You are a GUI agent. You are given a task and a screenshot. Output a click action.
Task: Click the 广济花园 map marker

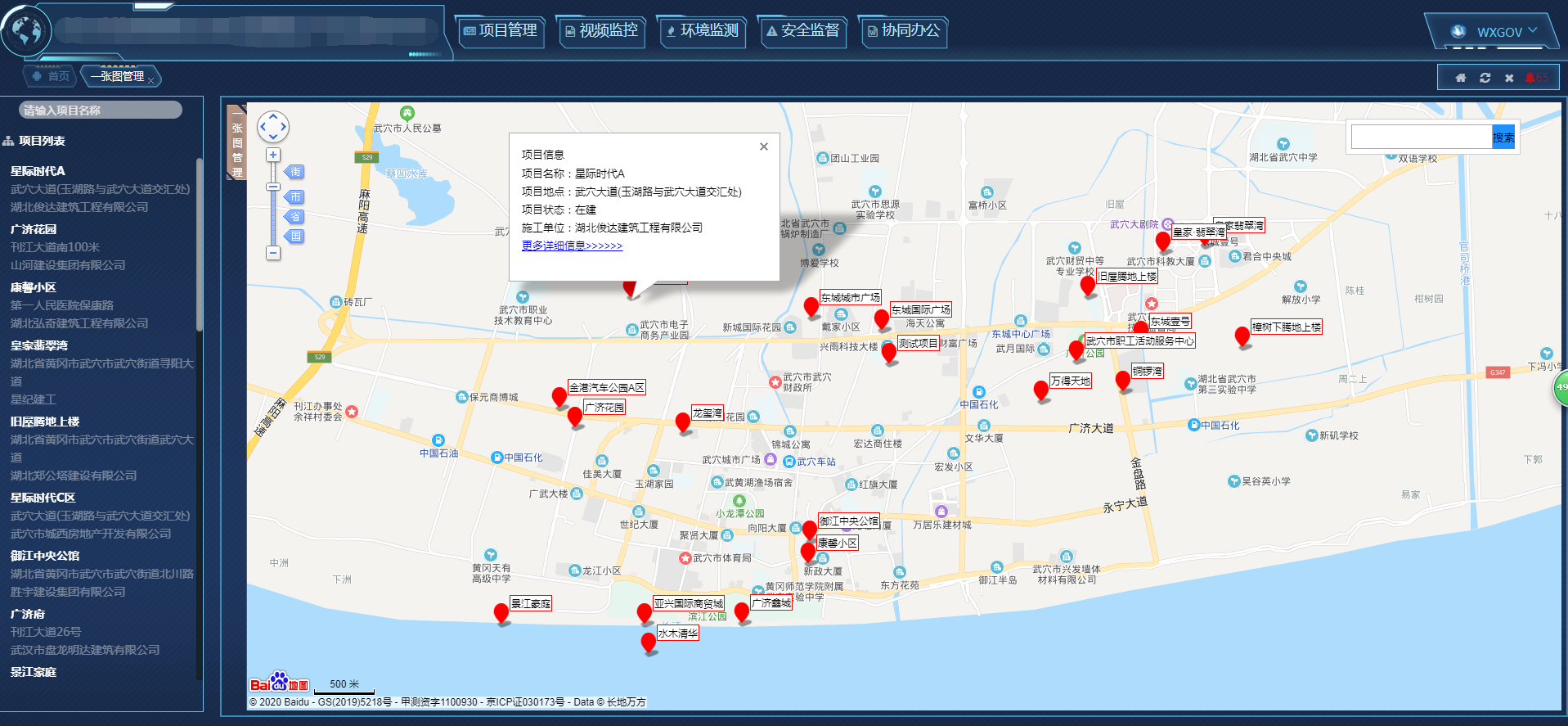coord(575,417)
